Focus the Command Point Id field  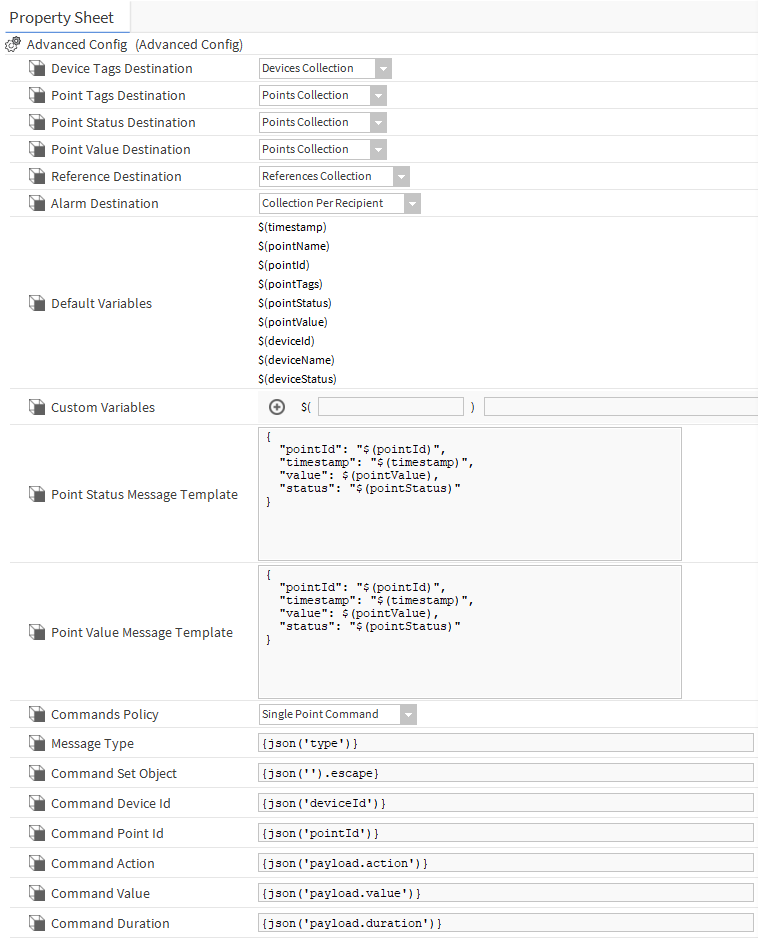[x=505, y=833]
